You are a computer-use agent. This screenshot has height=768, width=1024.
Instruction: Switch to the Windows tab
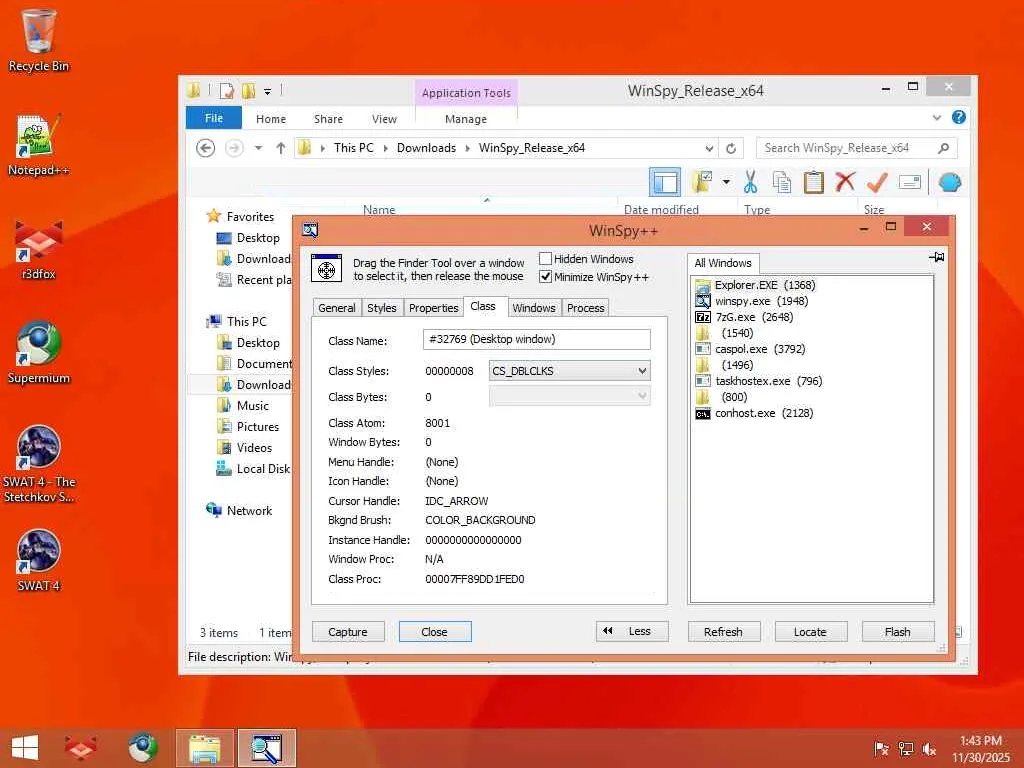pos(534,308)
